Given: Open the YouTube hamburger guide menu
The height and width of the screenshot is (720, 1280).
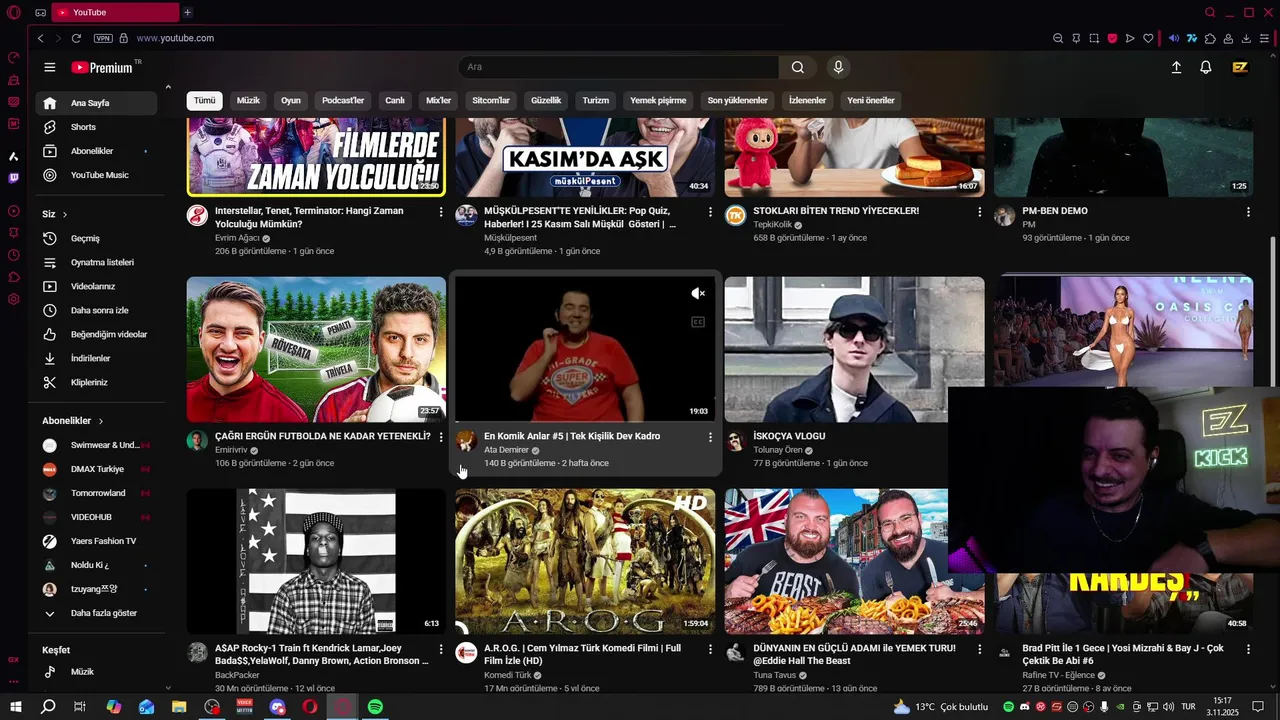Looking at the screenshot, I should (x=50, y=67).
